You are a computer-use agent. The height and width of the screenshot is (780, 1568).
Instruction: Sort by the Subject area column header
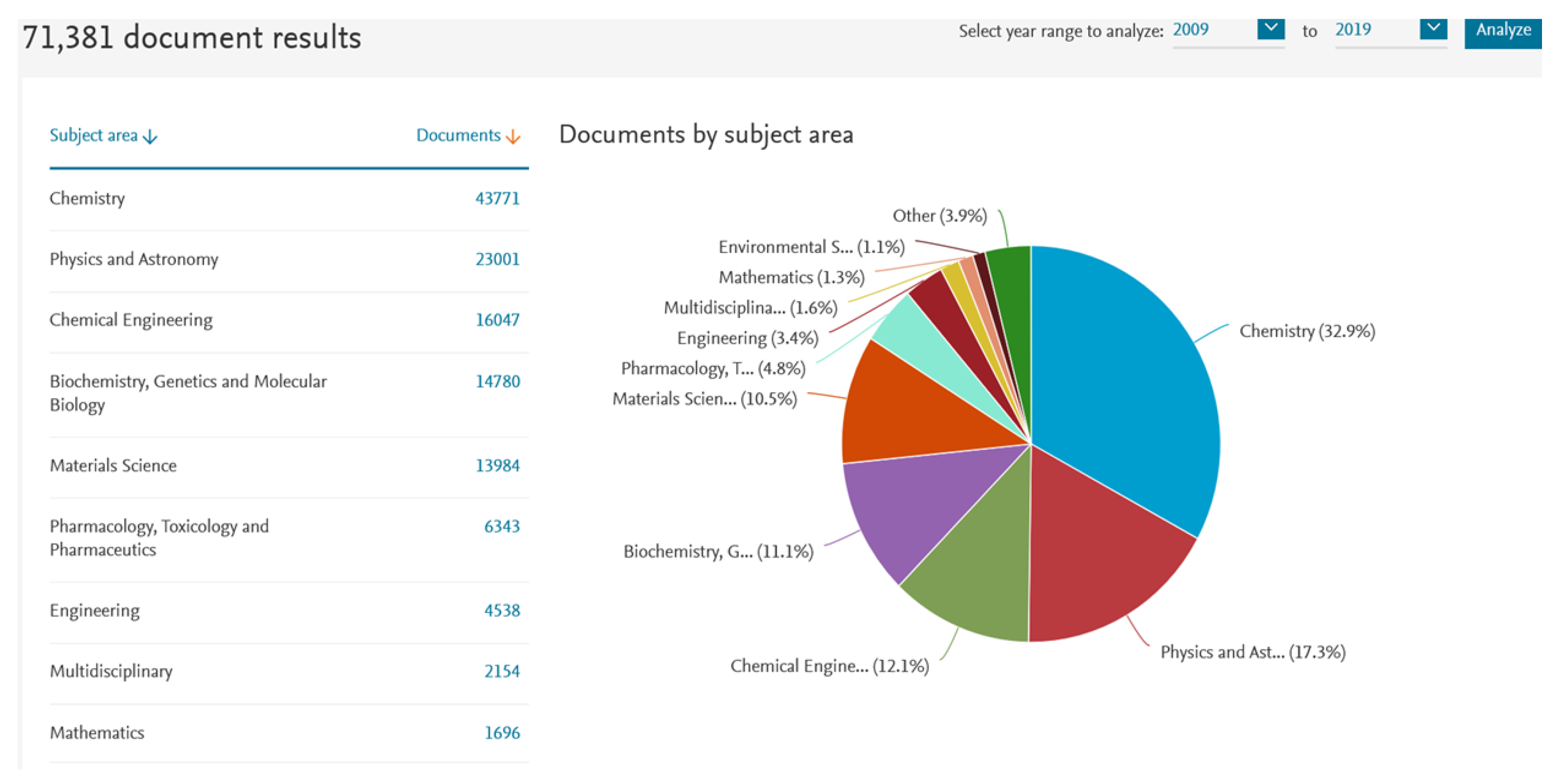point(93,135)
